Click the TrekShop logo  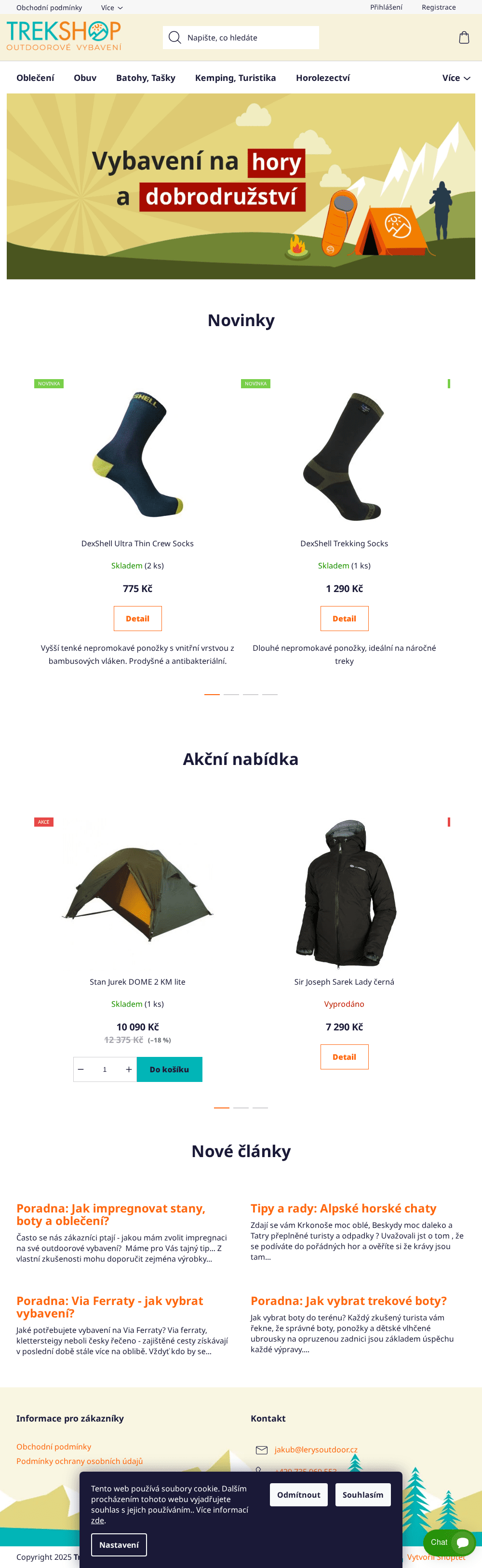pyautogui.click(x=64, y=36)
